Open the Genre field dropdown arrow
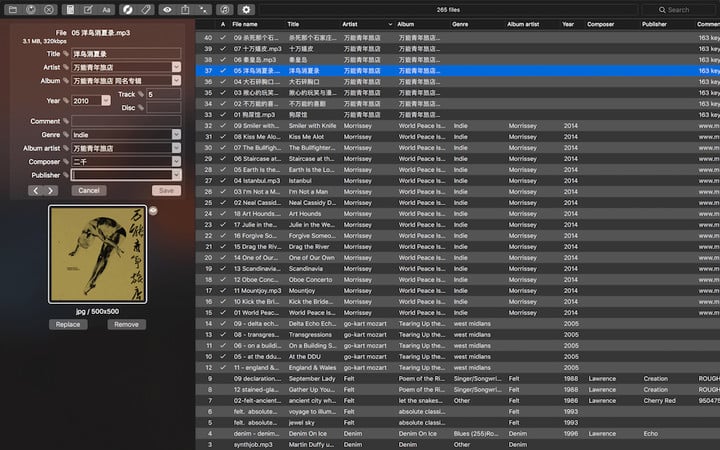The width and height of the screenshot is (720, 450). pyautogui.click(x=176, y=135)
